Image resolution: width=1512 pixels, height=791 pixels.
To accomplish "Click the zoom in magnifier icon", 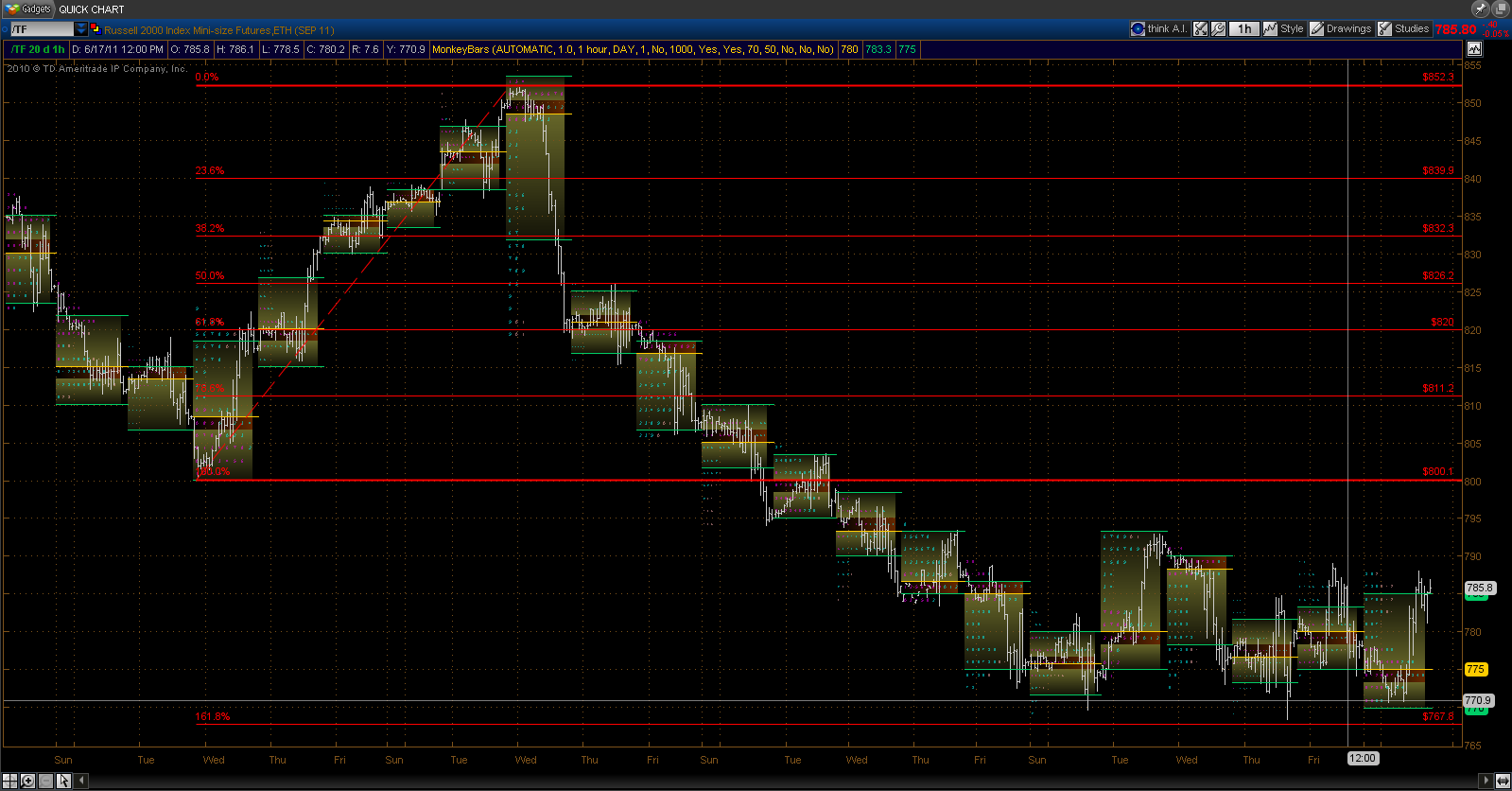I will point(27,781).
